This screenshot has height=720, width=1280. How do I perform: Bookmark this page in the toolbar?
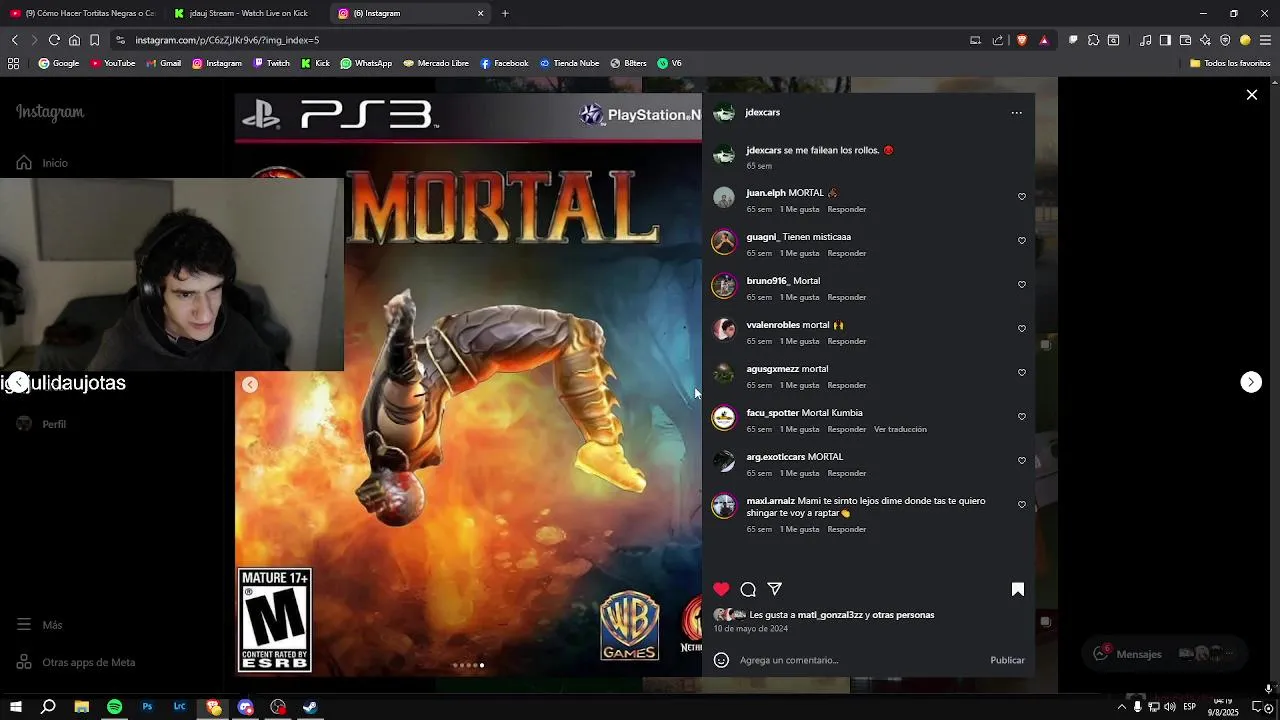[94, 40]
